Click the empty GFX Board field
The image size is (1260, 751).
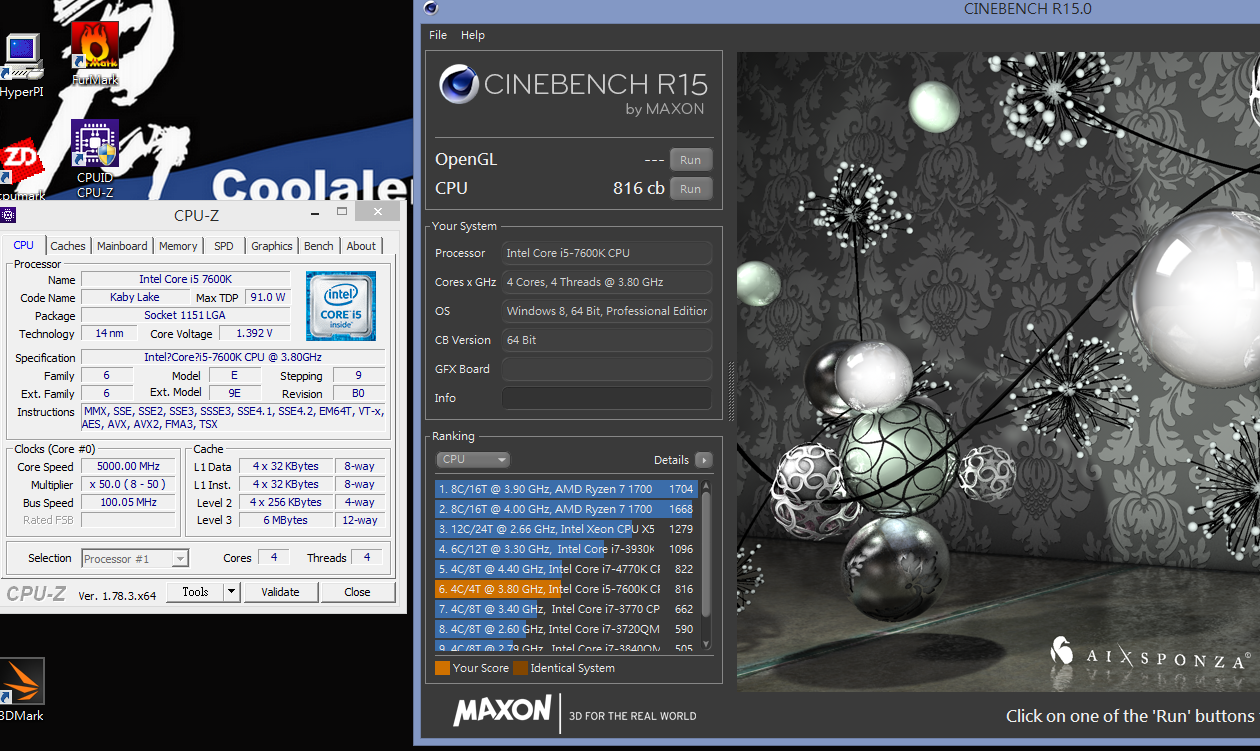tap(607, 369)
